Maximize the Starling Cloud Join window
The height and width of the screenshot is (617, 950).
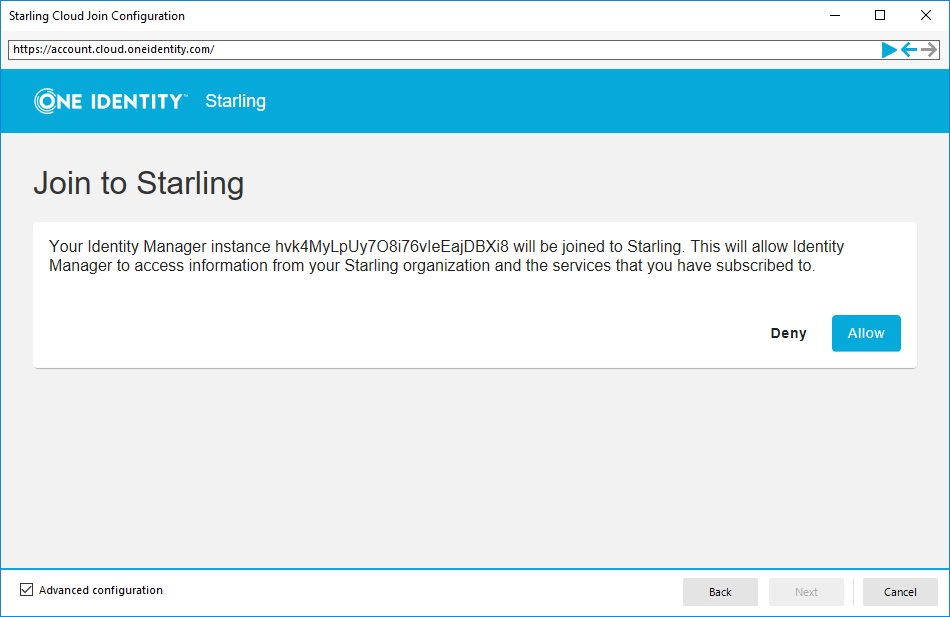click(880, 16)
